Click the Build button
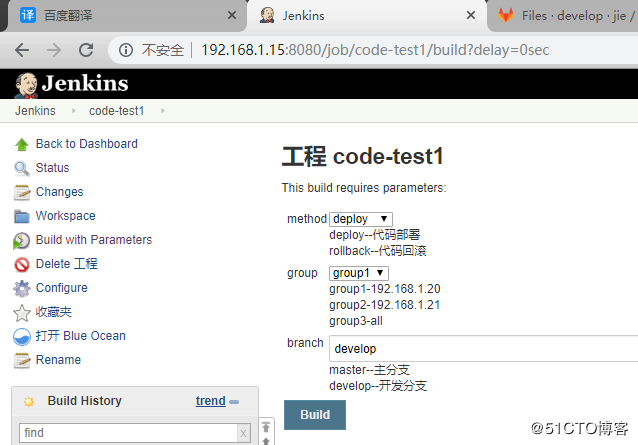This screenshot has height=445, width=638. [x=315, y=414]
